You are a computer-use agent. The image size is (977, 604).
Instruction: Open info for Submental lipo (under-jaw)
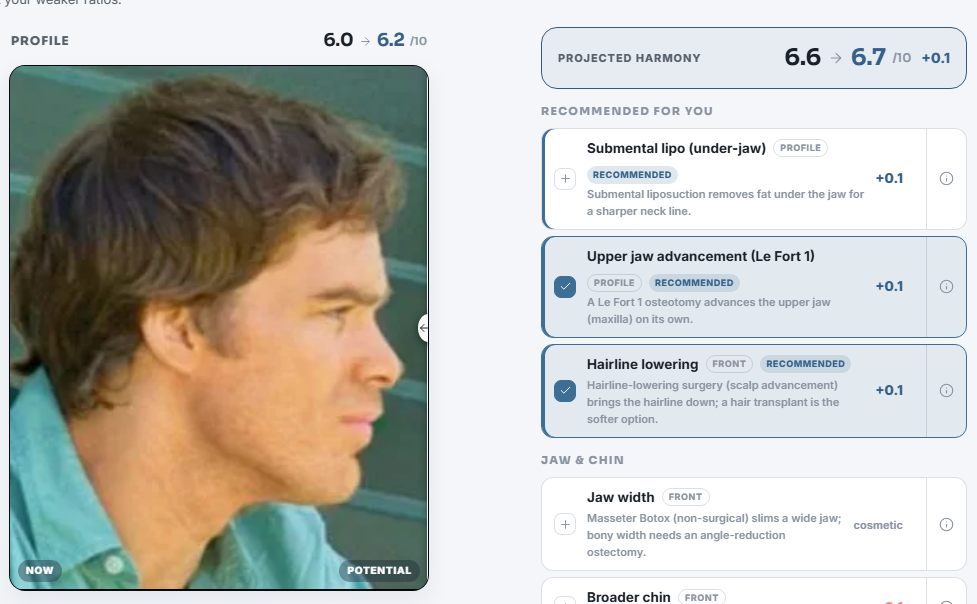click(946, 179)
